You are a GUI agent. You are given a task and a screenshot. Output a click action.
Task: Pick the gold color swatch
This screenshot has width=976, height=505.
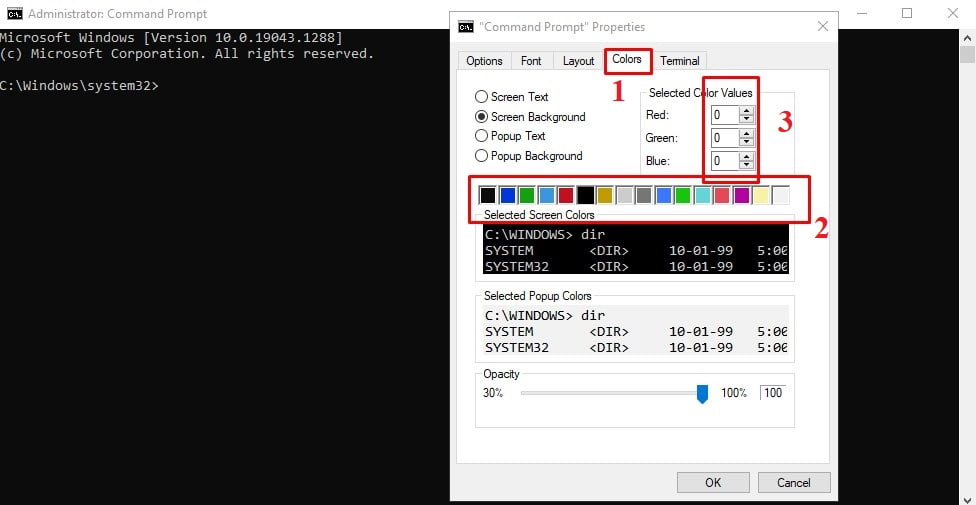click(x=605, y=196)
